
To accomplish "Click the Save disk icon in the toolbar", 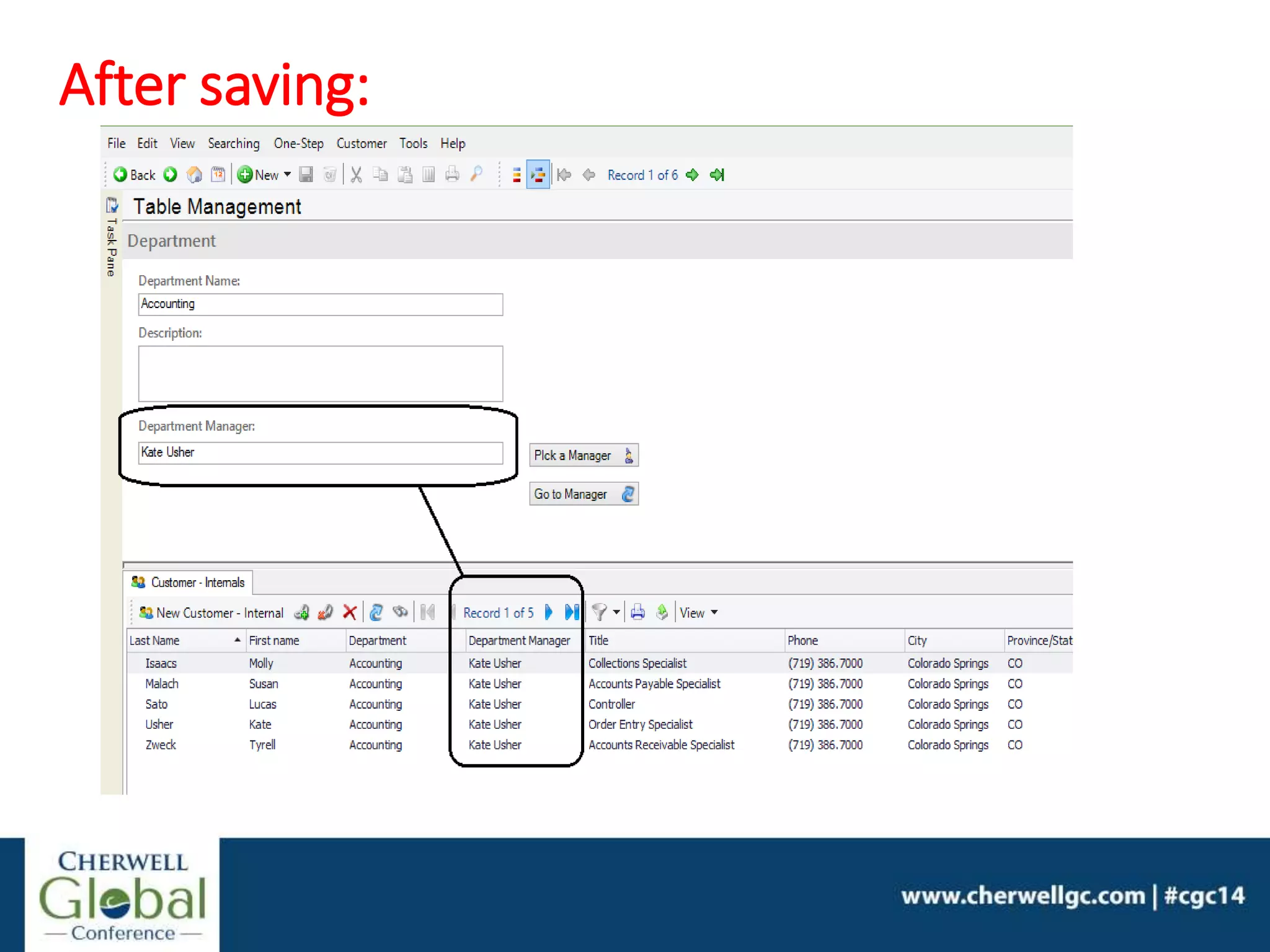I will click(x=306, y=175).
